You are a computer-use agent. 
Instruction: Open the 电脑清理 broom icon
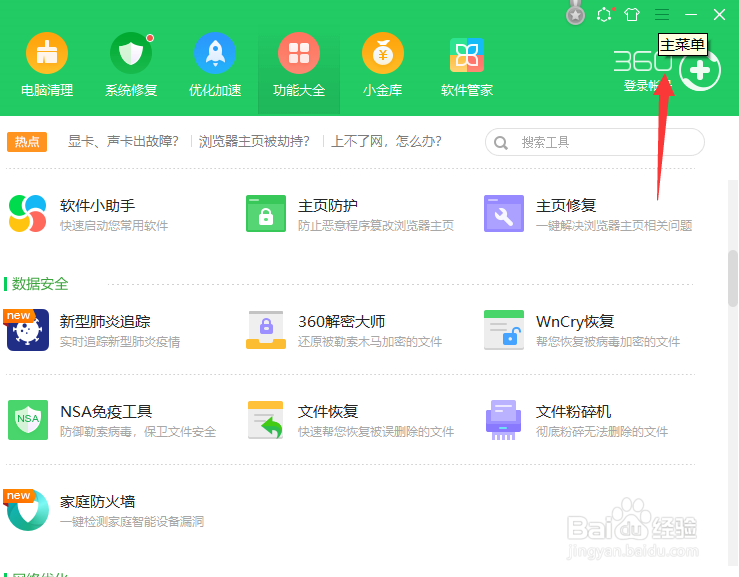pyautogui.click(x=47, y=53)
